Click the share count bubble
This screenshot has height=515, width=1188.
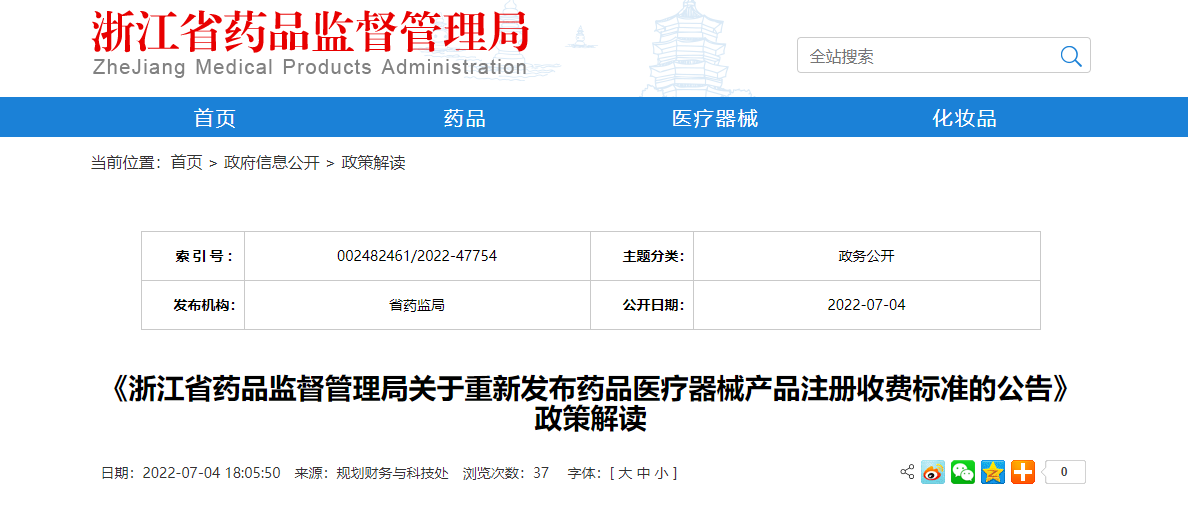coord(1064,472)
